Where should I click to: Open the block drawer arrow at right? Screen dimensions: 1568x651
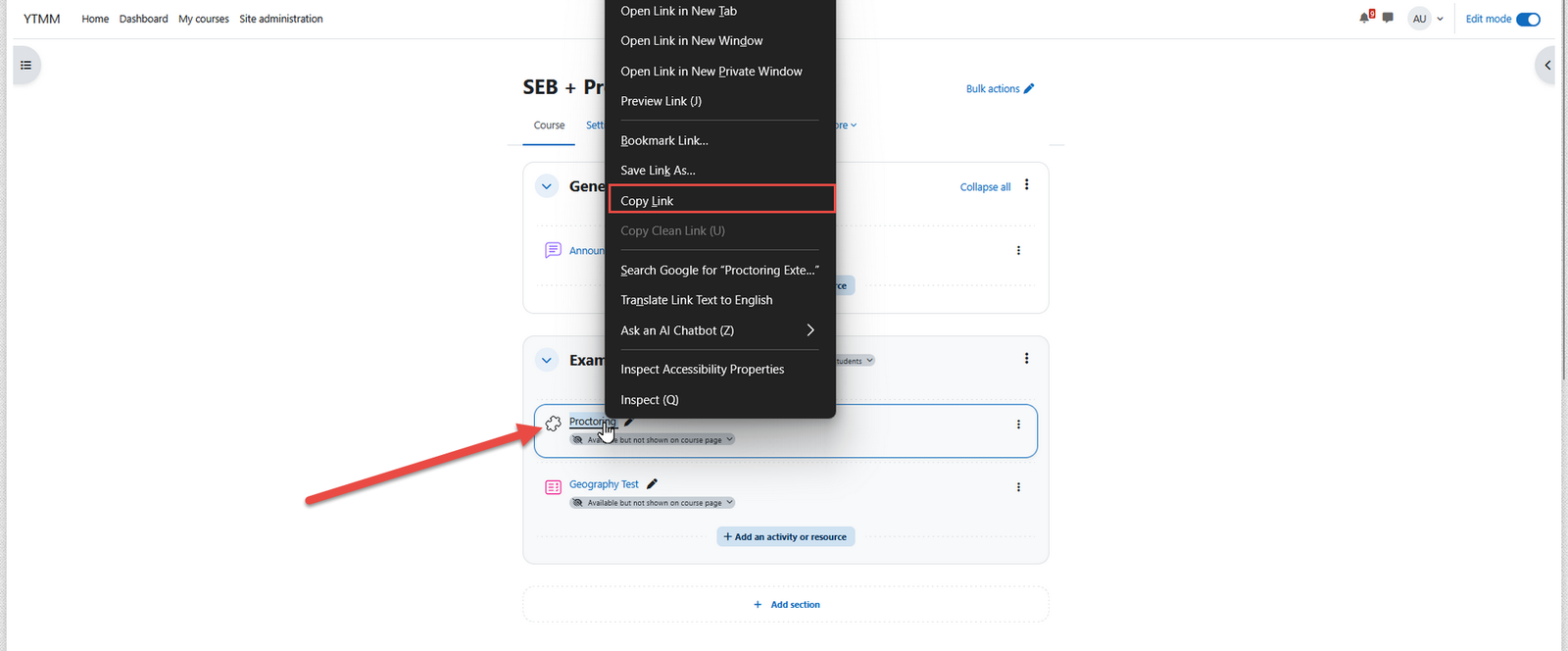(1547, 66)
